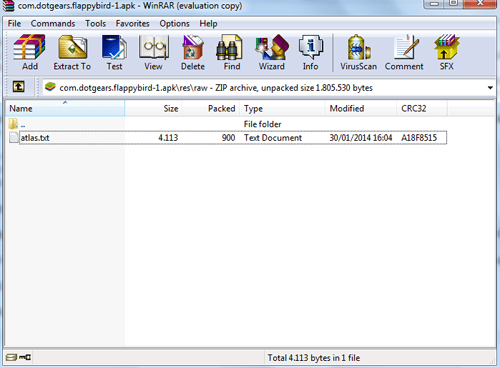Viewport: 500px width, 368px height.
Task: Click the key password status icon
Action: pos(25,357)
